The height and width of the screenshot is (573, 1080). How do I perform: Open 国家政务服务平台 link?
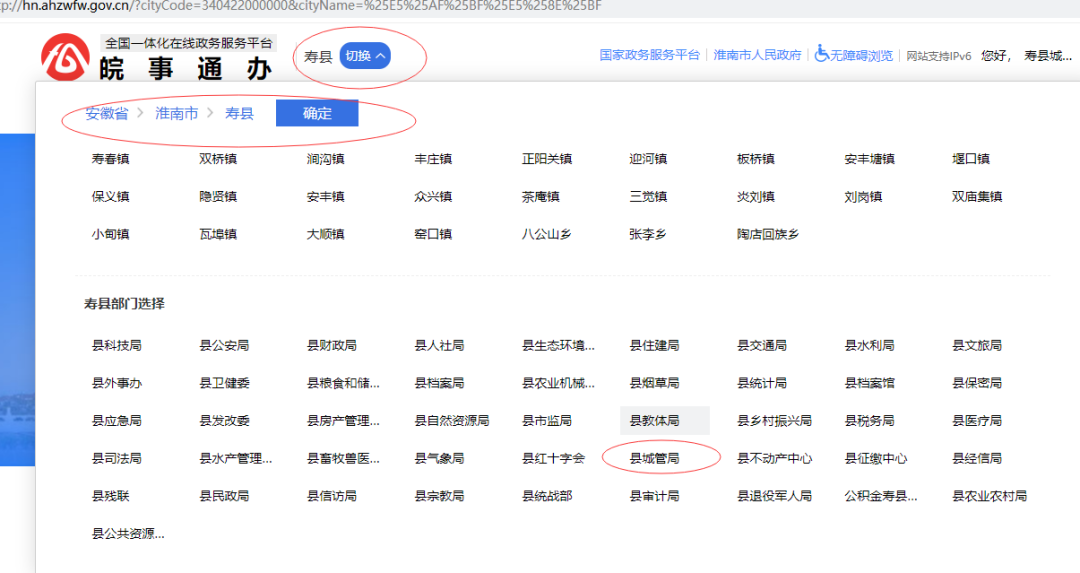point(650,55)
